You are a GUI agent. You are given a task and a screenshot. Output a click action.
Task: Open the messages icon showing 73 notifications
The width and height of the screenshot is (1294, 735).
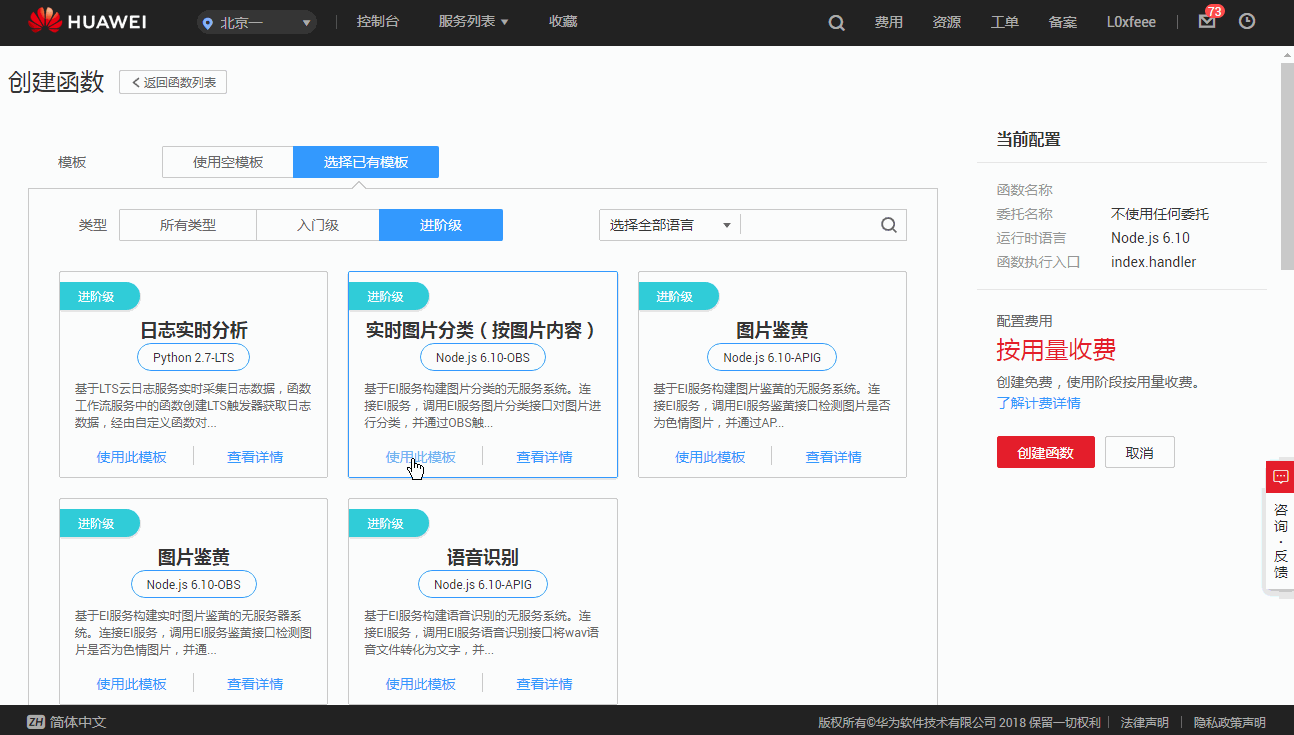point(1205,21)
